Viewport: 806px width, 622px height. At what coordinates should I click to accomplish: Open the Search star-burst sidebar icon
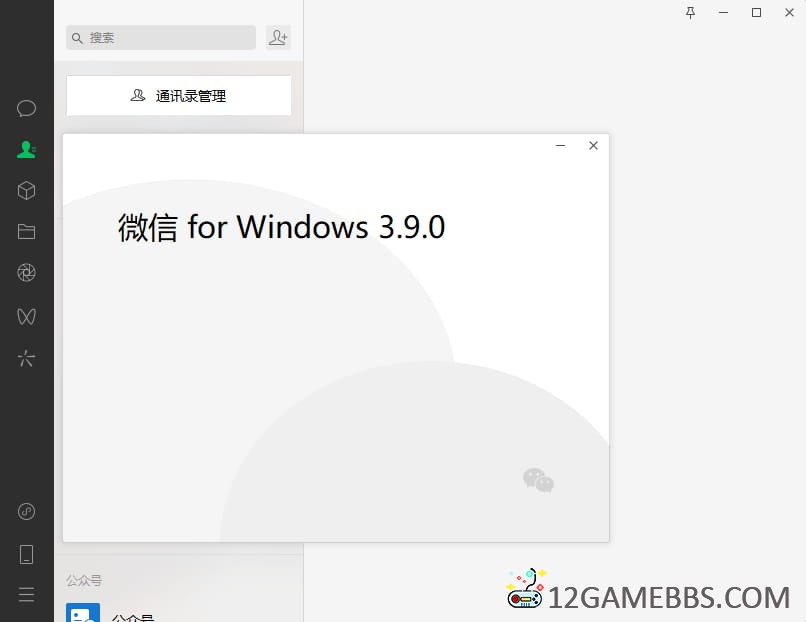[x=26, y=358]
